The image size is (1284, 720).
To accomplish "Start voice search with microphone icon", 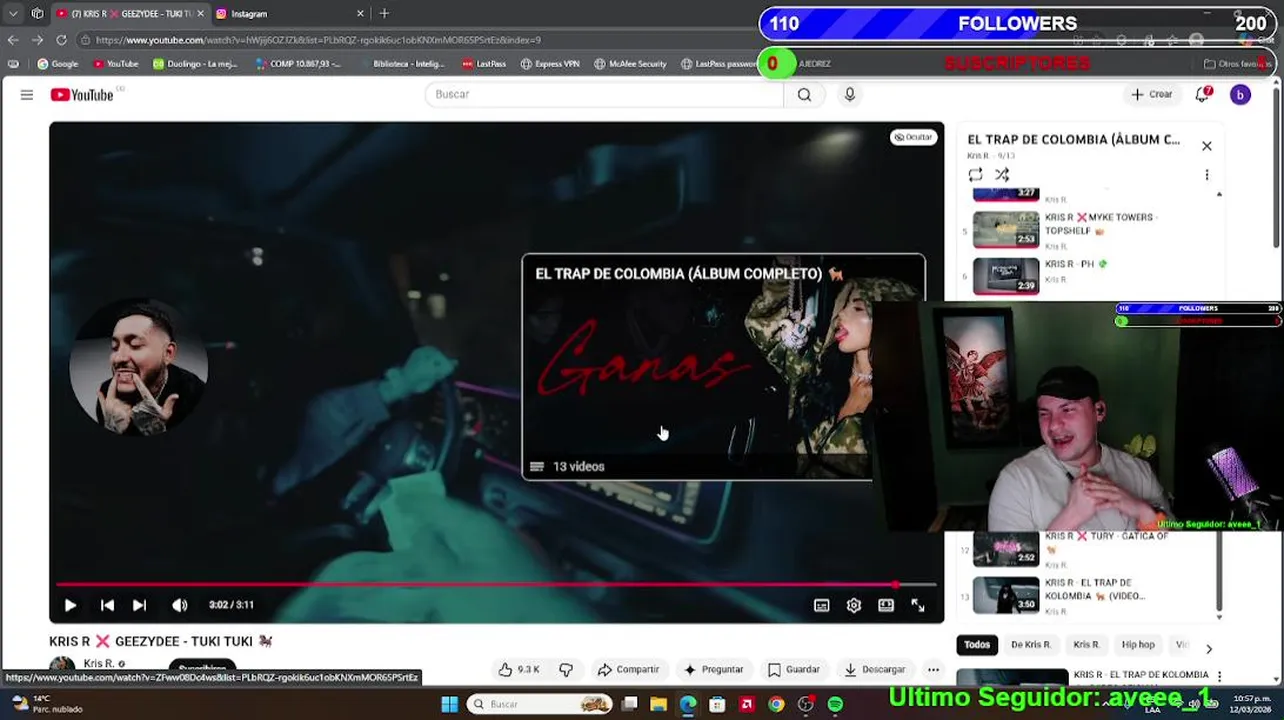I will click(x=849, y=94).
